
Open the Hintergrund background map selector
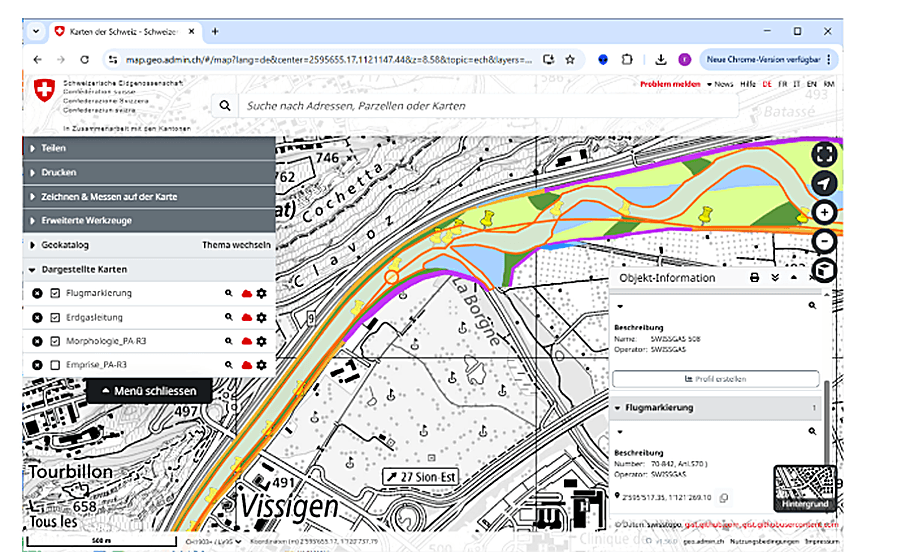pyautogui.click(x=804, y=488)
